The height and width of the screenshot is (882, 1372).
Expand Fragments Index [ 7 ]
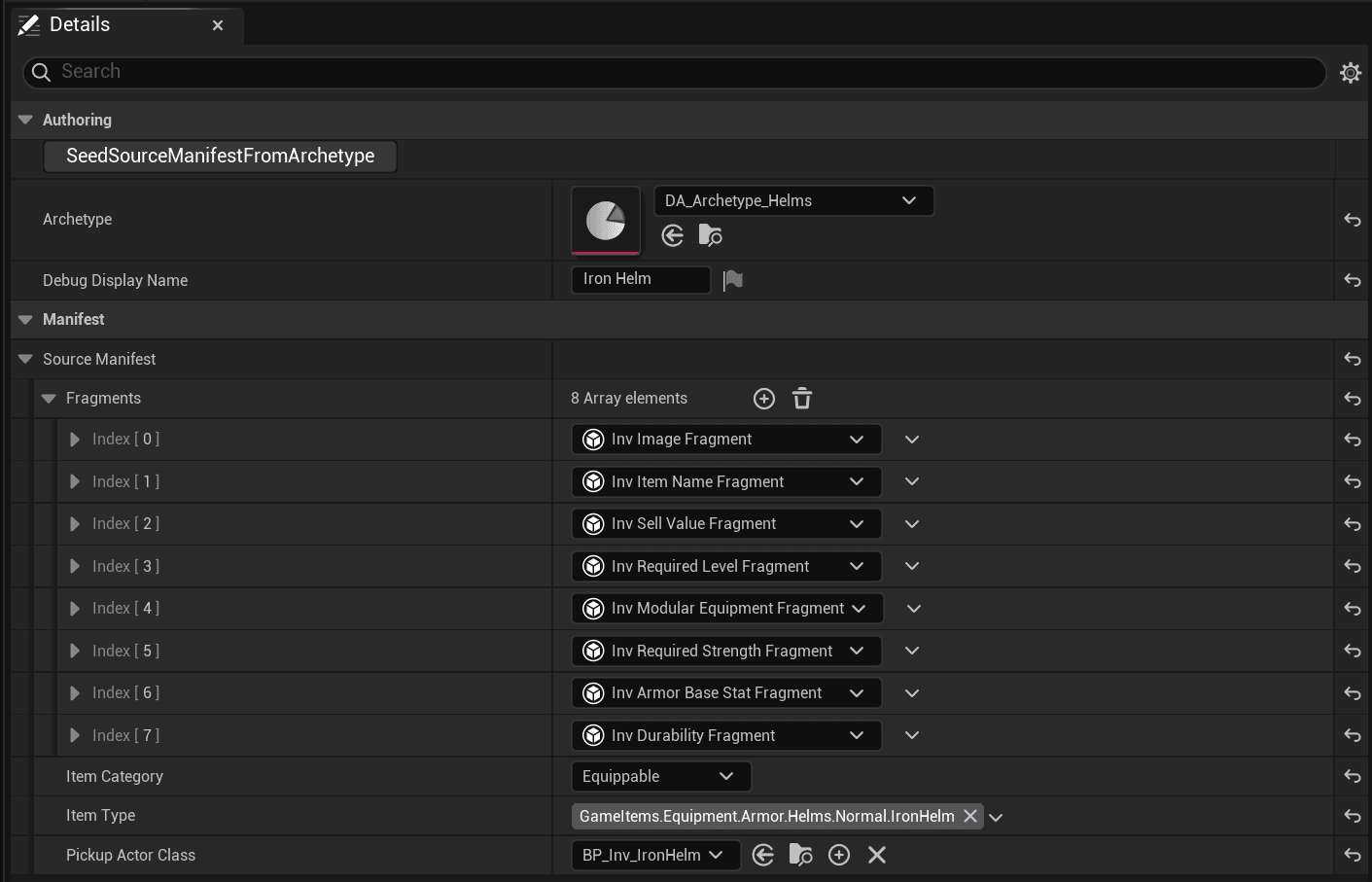pyautogui.click(x=75, y=735)
